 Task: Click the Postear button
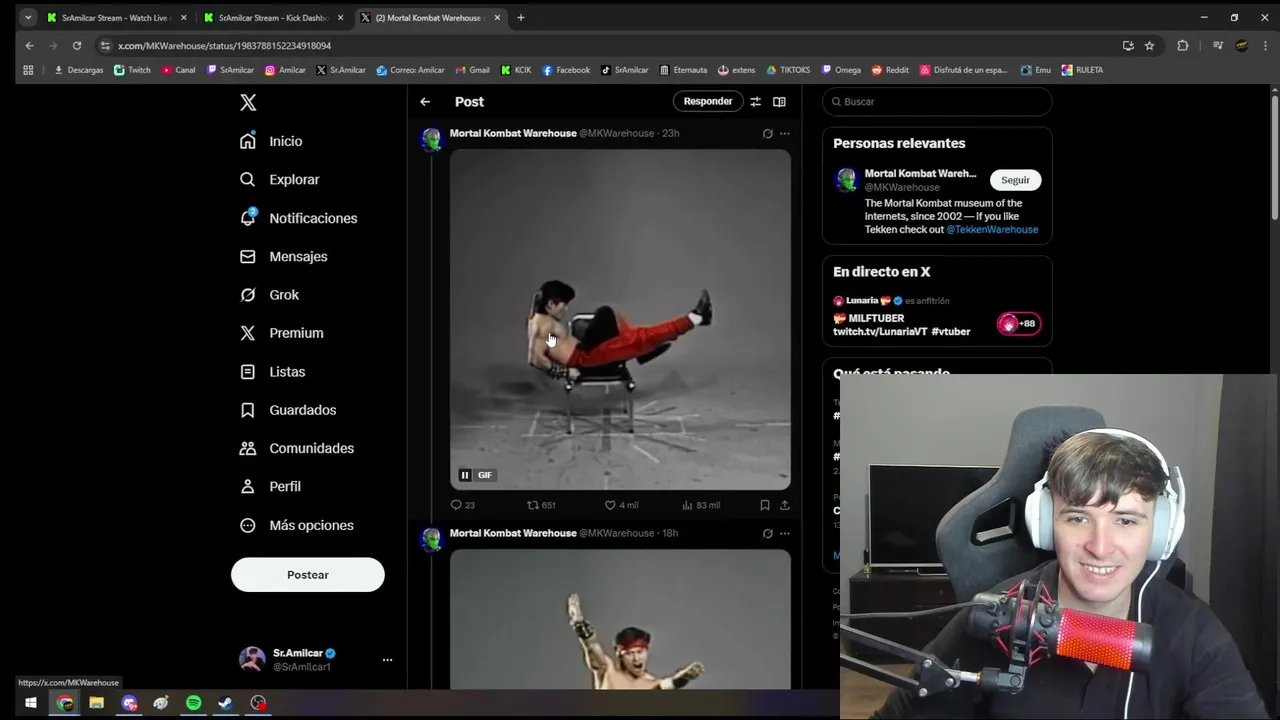(308, 575)
